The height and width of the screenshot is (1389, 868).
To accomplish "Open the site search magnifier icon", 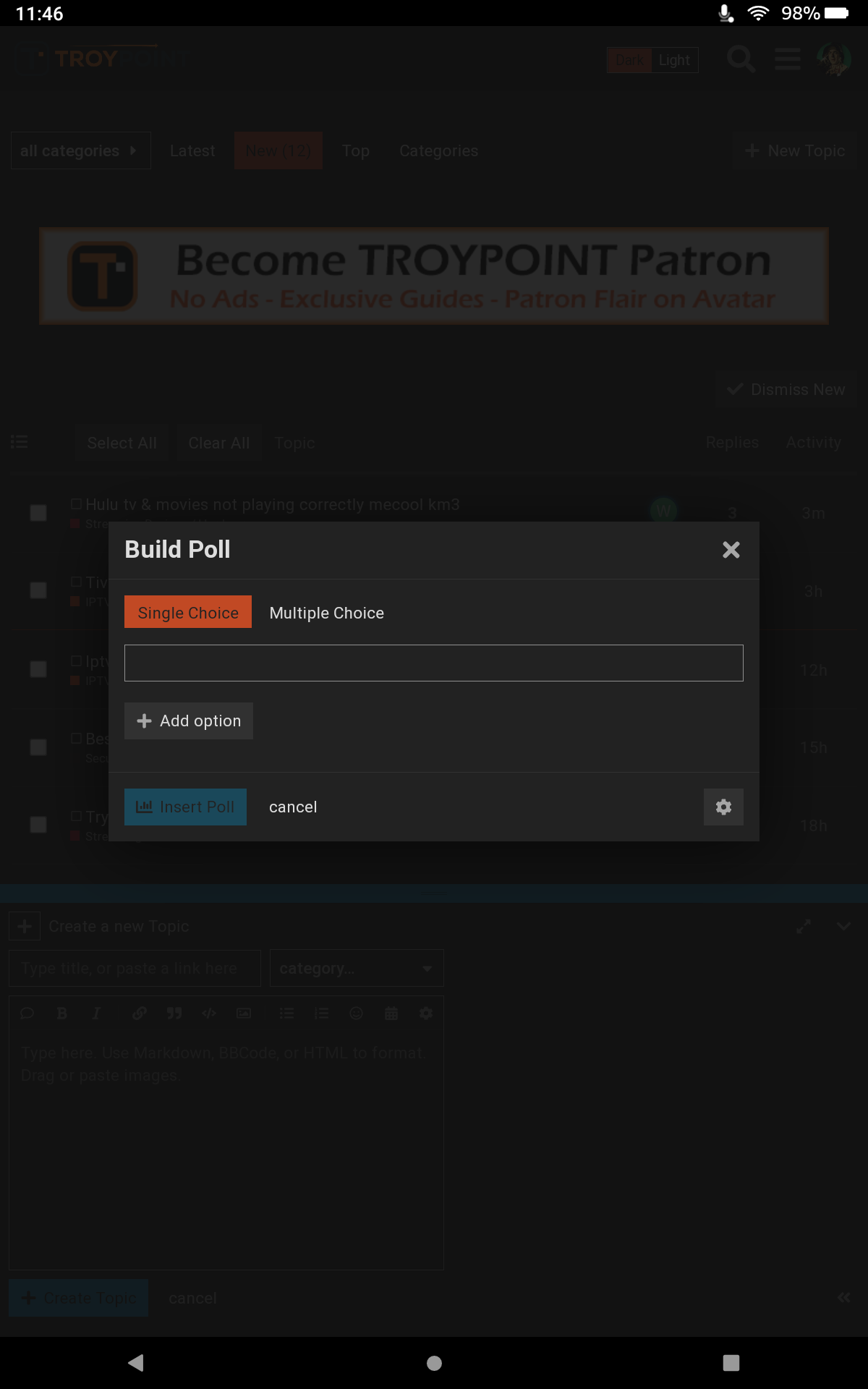I will [741, 59].
